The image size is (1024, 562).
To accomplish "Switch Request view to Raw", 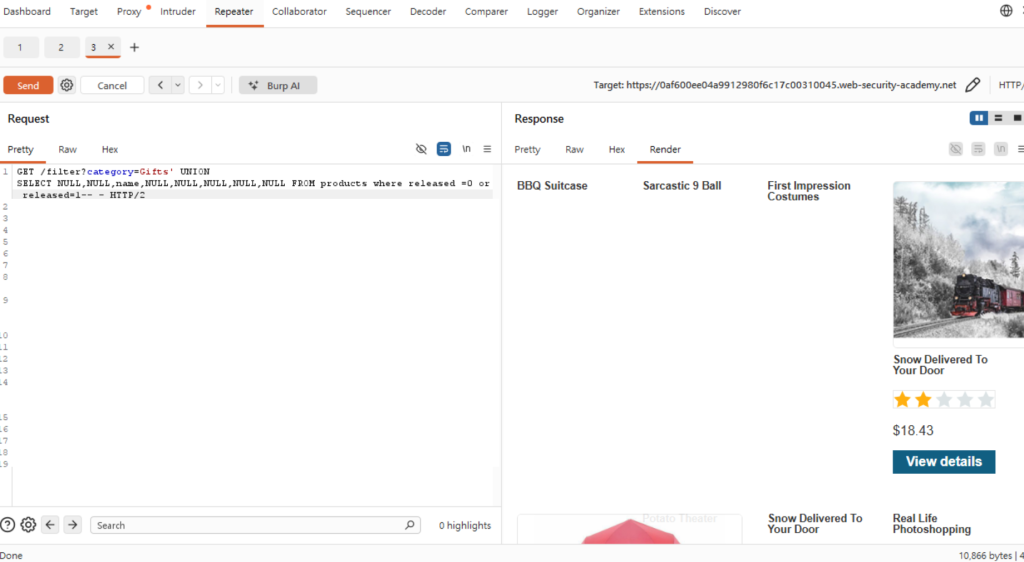I will (67, 149).
